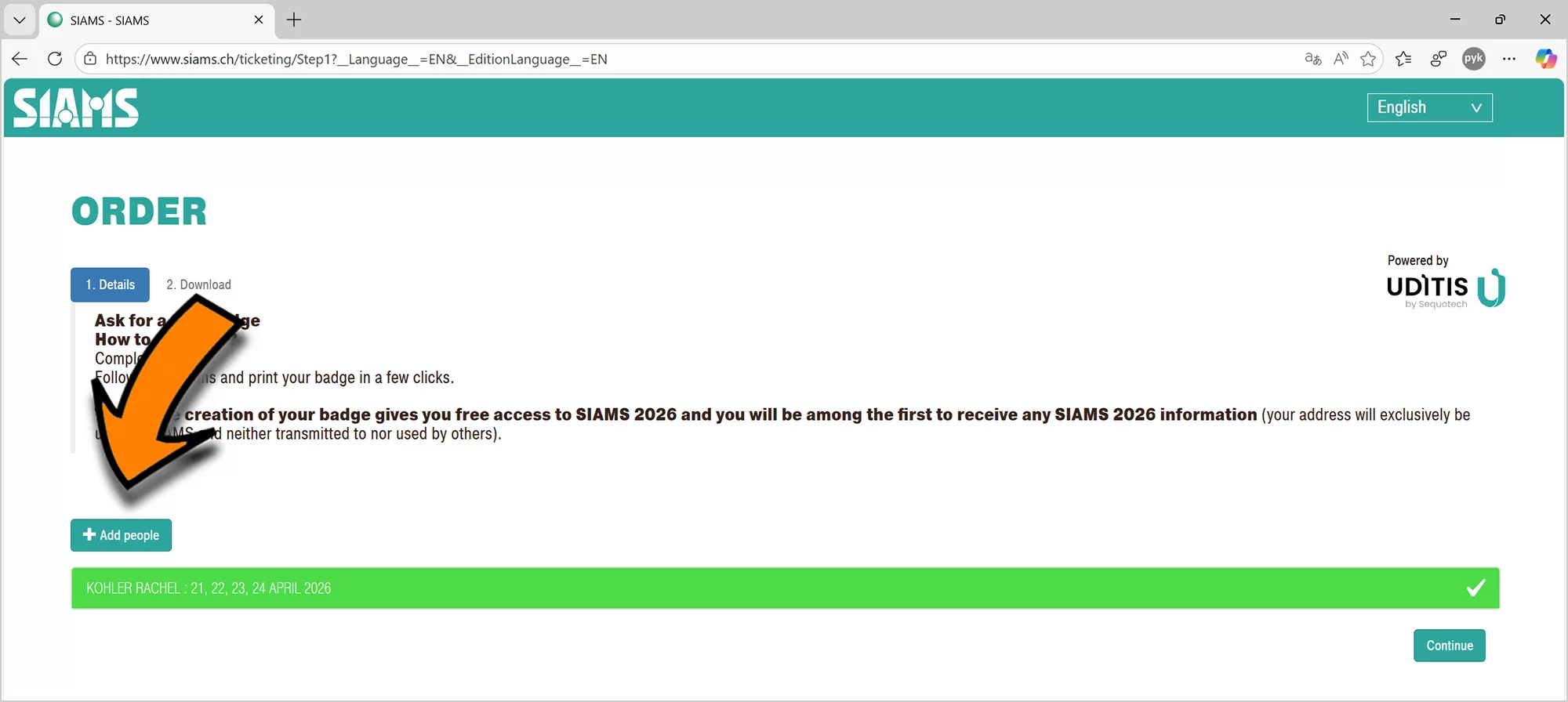Go back using browser back arrow
The width and height of the screenshot is (1568, 702).
pyautogui.click(x=20, y=59)
